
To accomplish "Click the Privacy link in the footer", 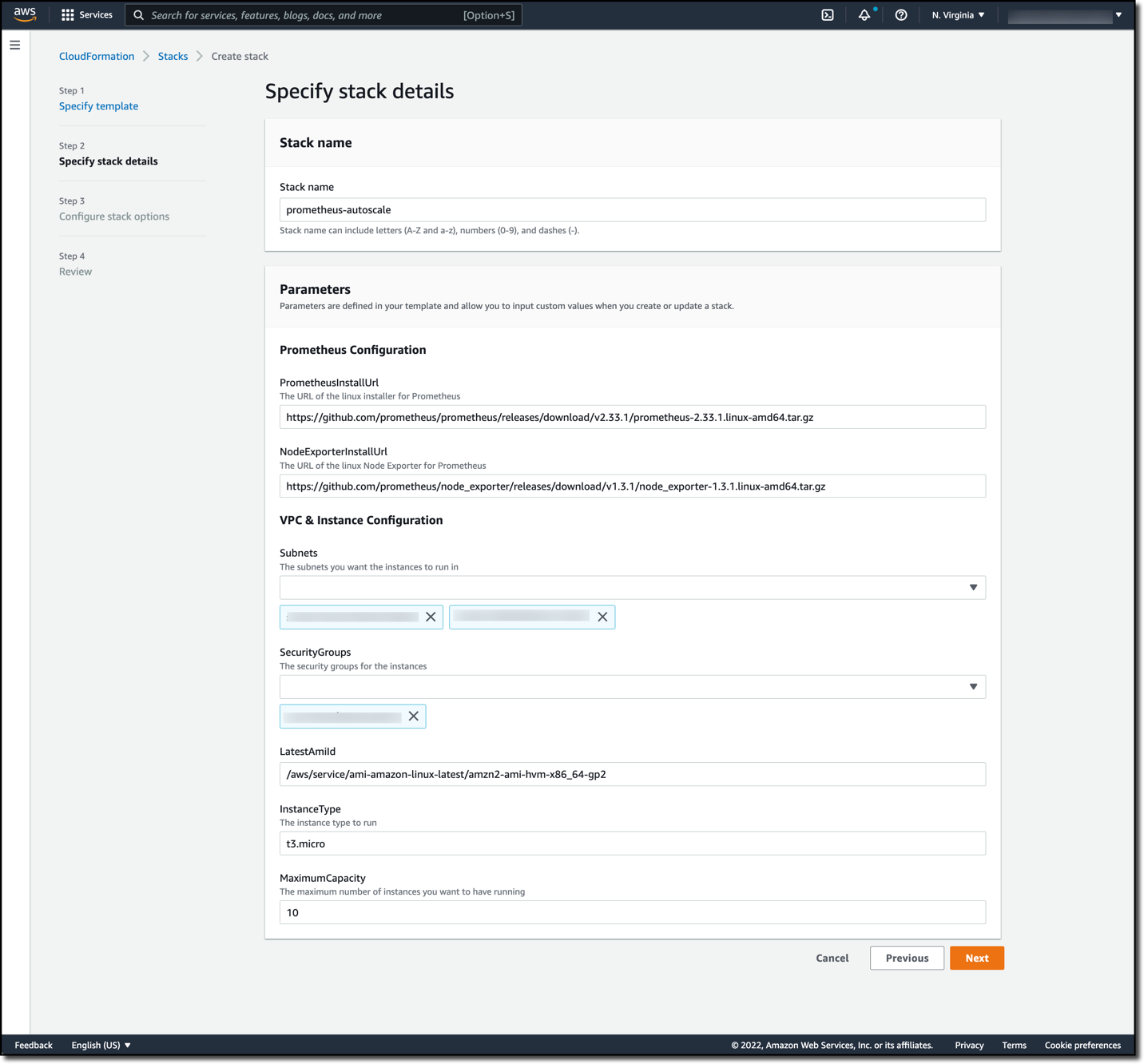I will (968, 1045).
